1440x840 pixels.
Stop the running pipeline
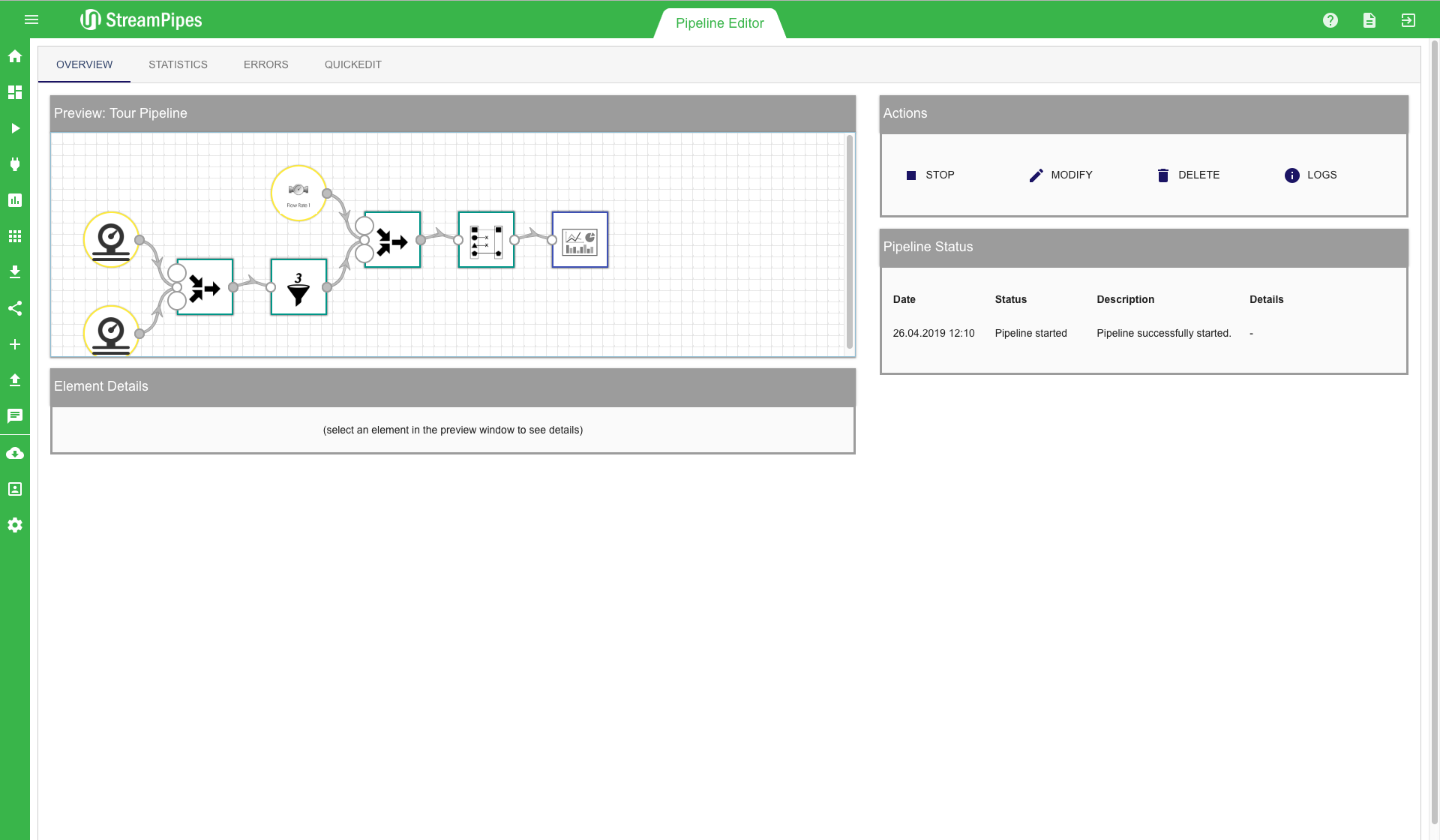coord(930,175)
